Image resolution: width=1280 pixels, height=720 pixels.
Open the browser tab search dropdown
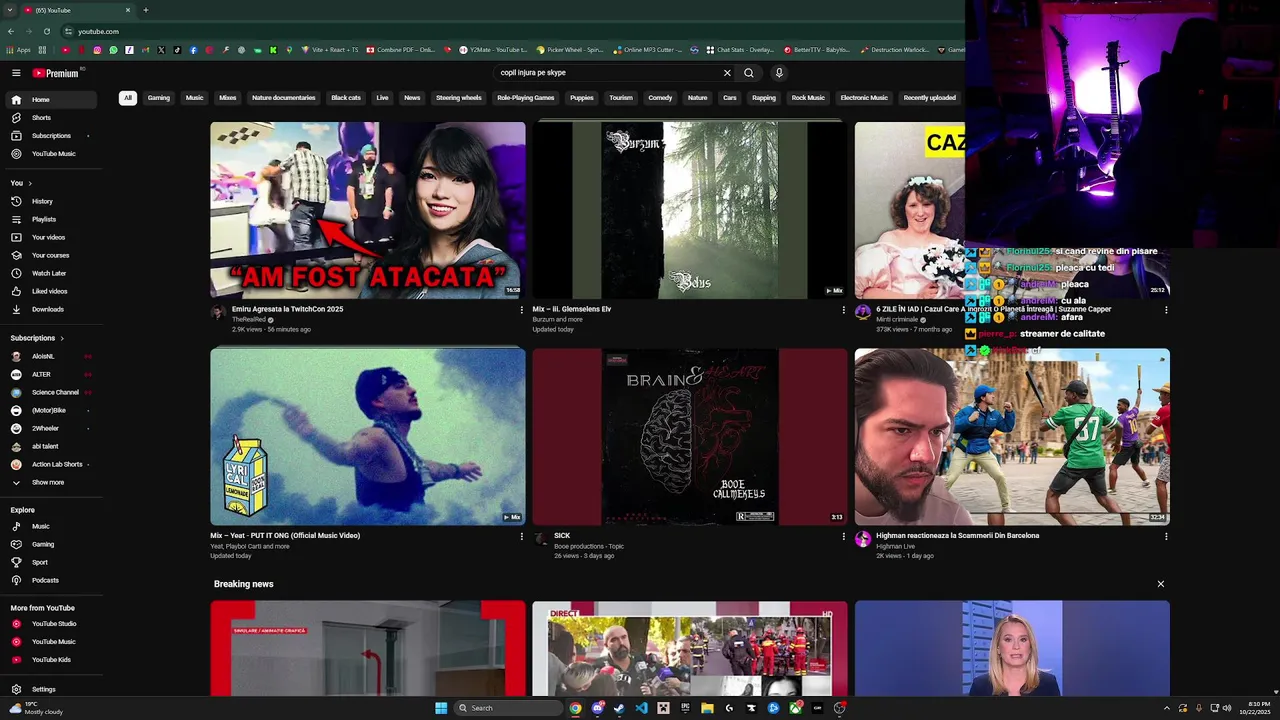point(10,10)
